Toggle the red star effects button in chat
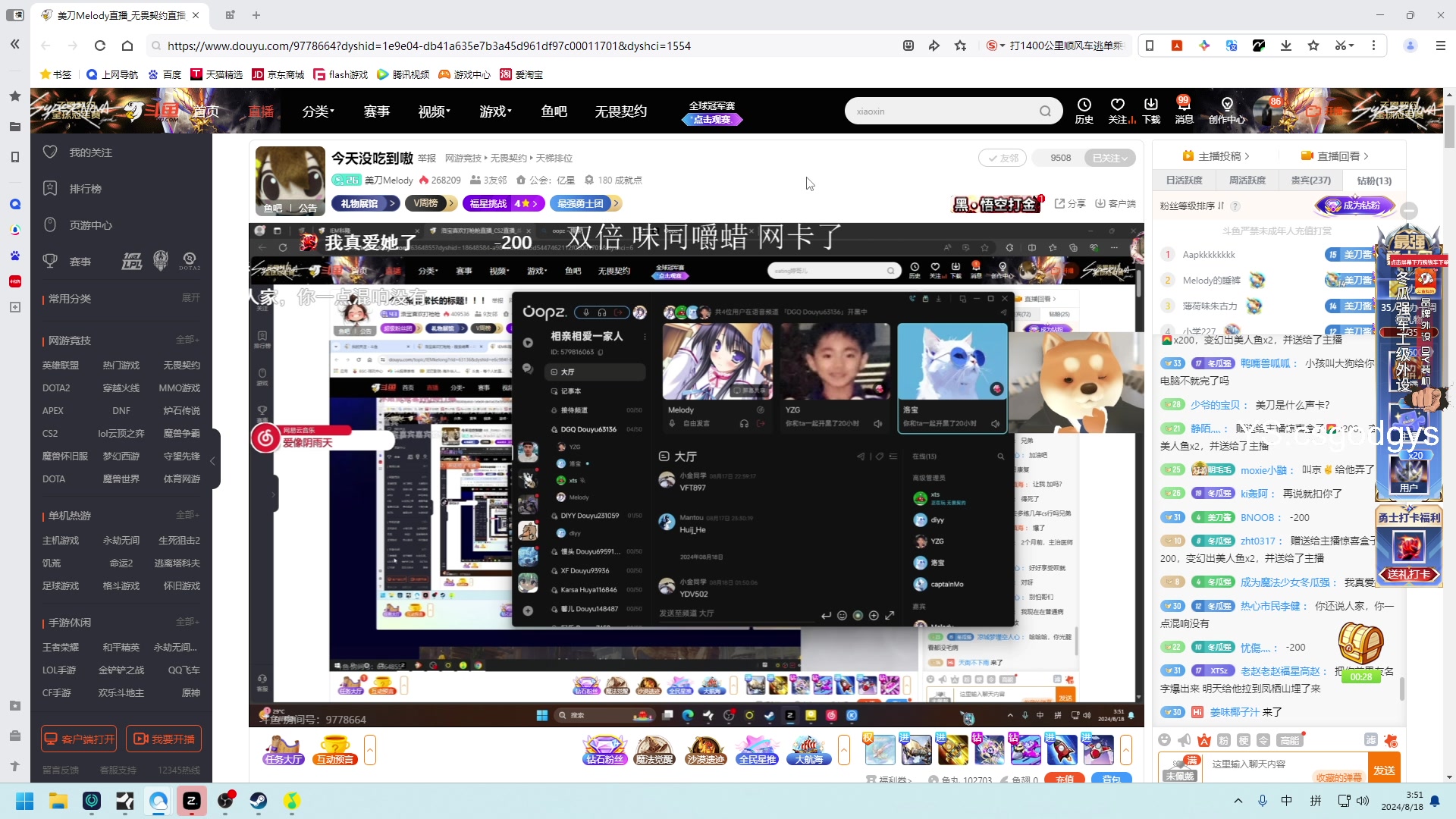 click(x=1390, y=740)
